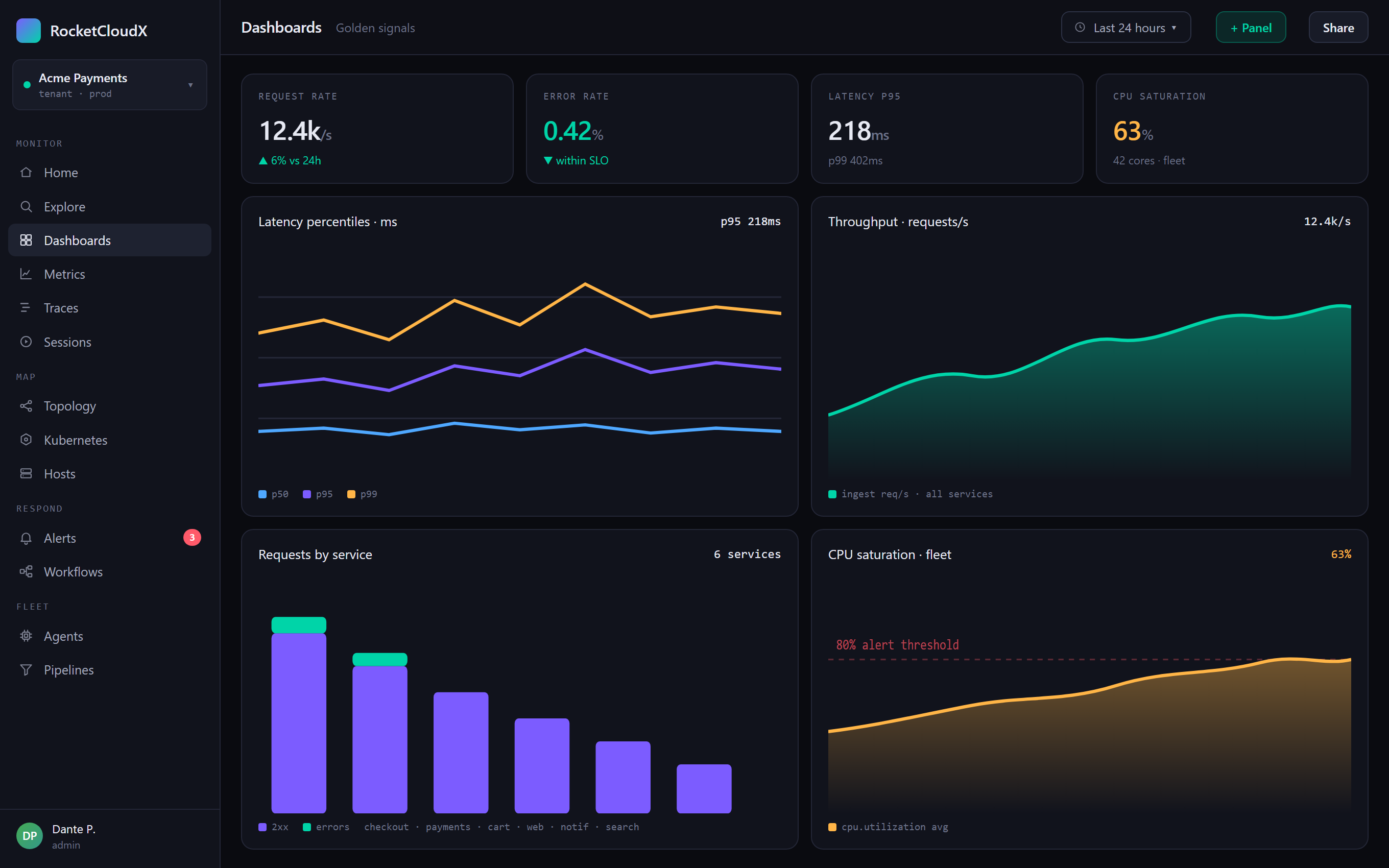This screenshot has width=1389, height=868.
Task: Open Explore page
Action: coord(110,206)
